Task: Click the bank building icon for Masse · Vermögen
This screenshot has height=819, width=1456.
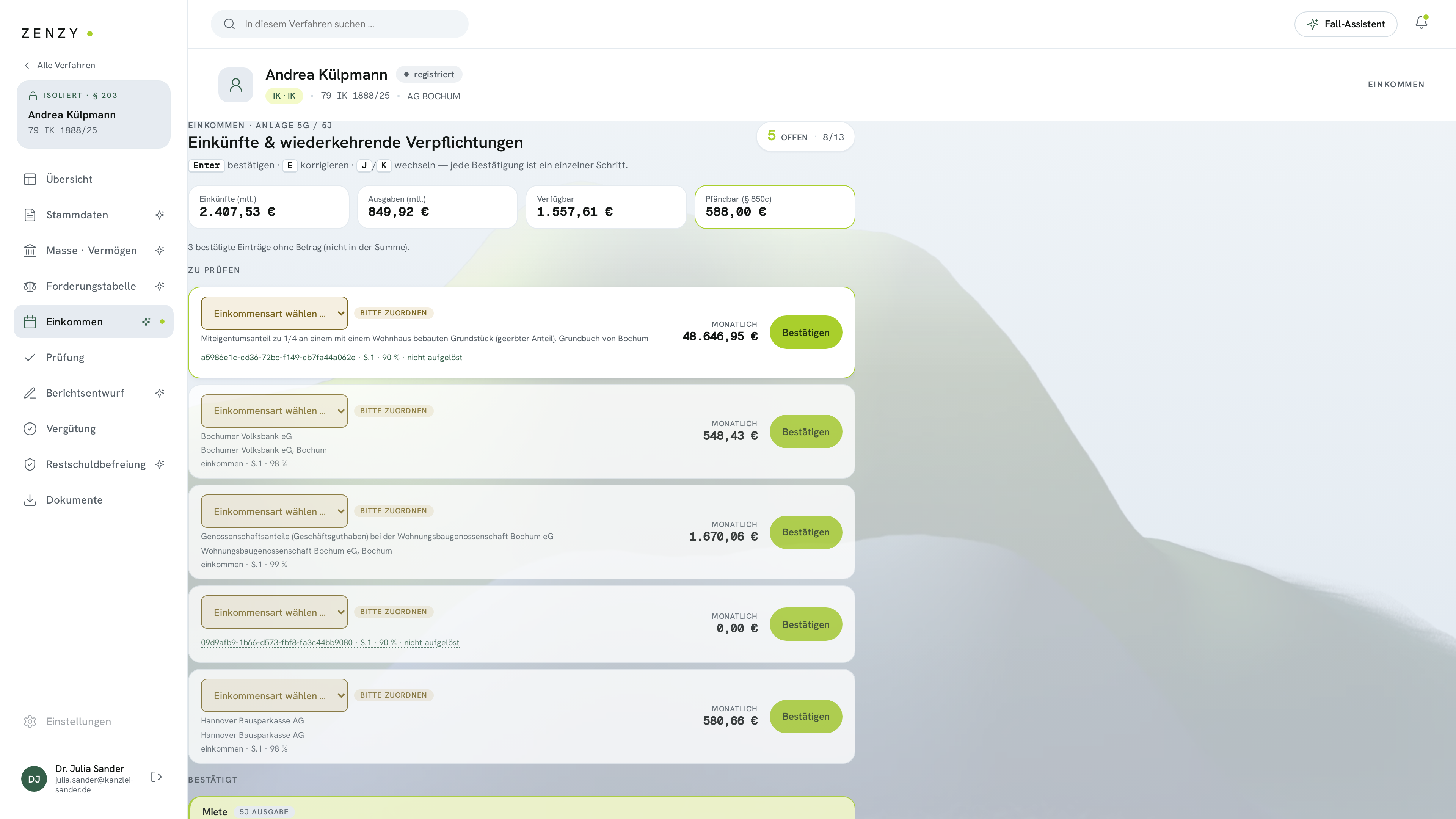Action: click(x=30, y=250)
